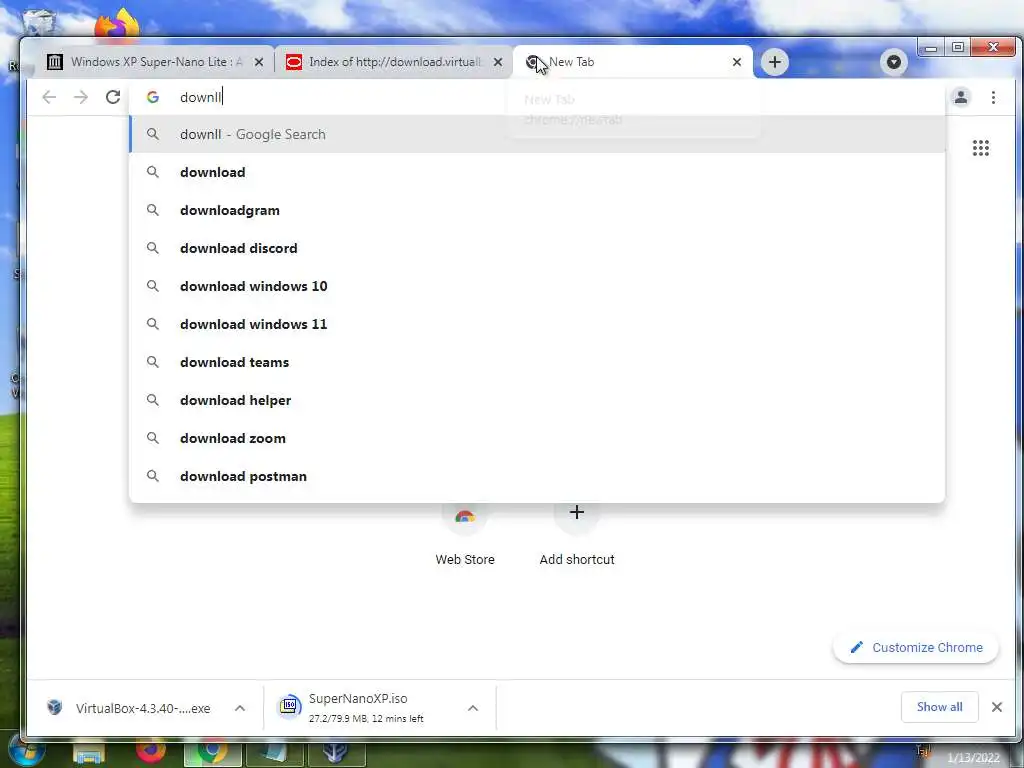The width and height of the screenshot is (1024, 768).
Task: Choose the 'download helper' suggestion
Action: tap(537, 400)
